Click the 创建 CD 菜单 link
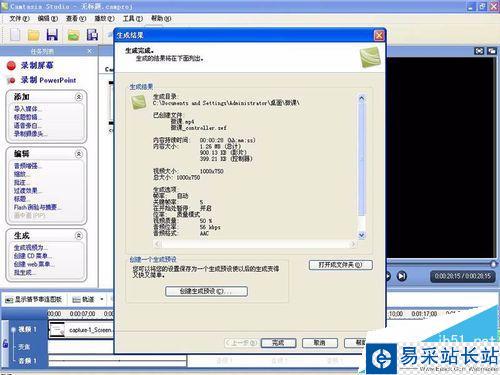 [33, 256]
